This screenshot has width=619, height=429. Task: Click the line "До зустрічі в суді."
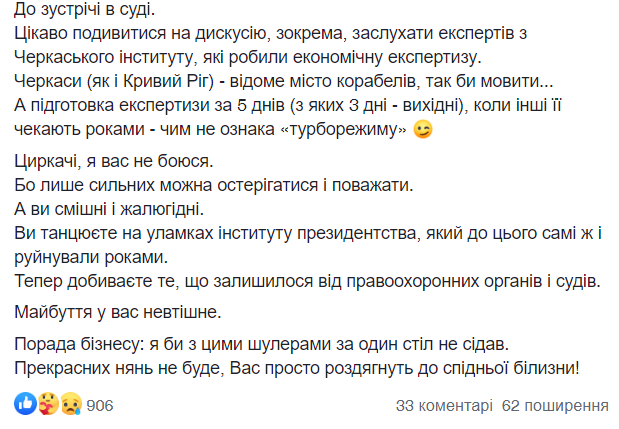tap(86, 11)
